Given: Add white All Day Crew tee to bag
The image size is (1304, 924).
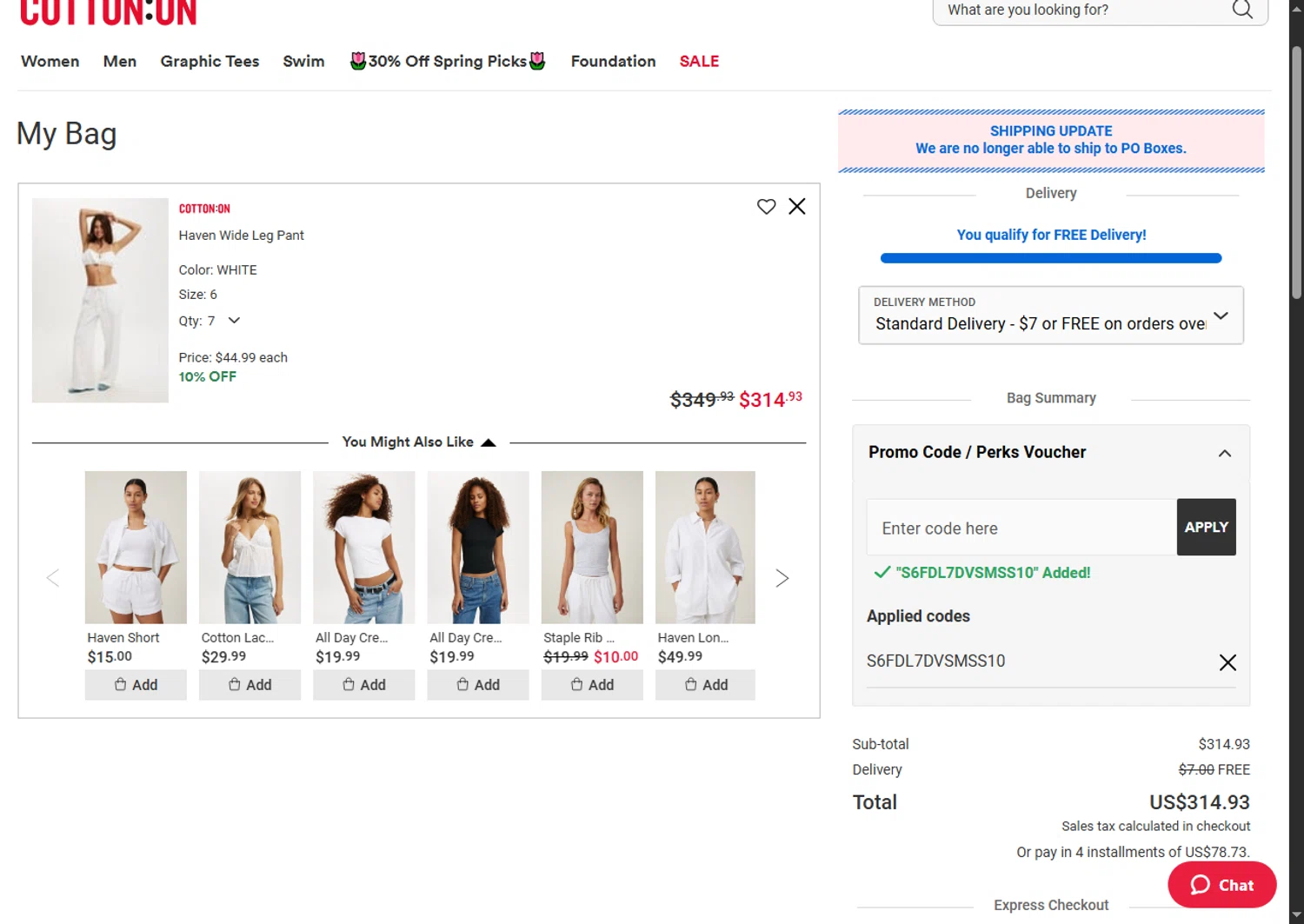Looking at the screenshot, I should [x=363, y=685].
